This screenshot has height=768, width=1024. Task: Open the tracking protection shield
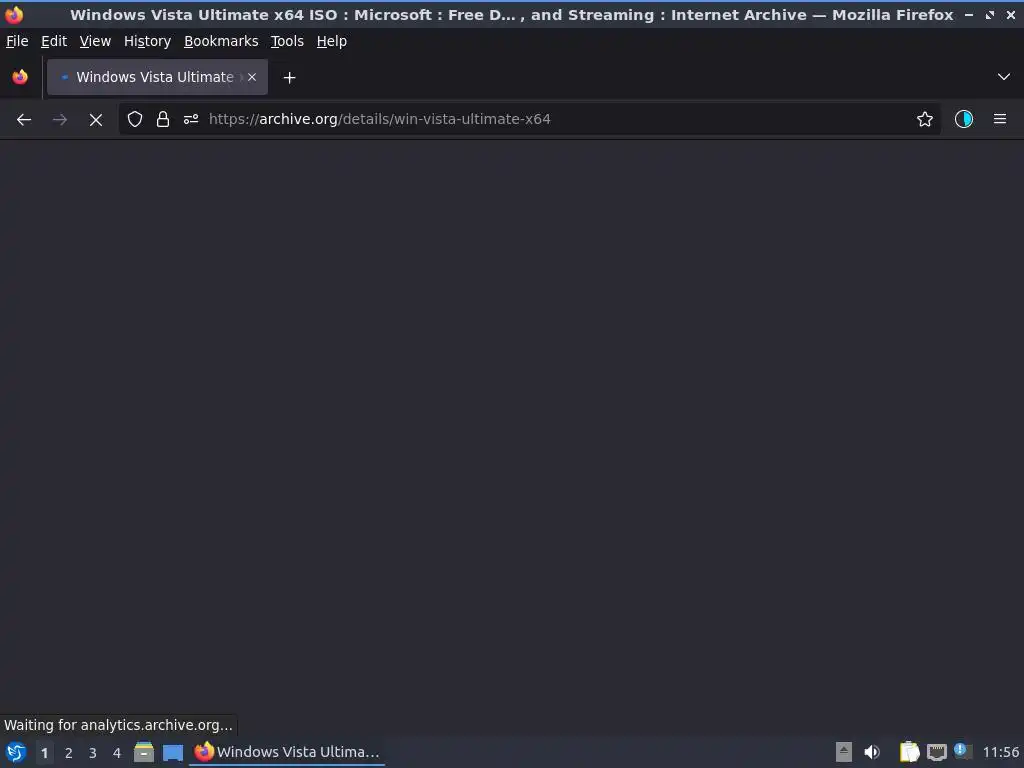pyautogui.click(x=135, y=120)
